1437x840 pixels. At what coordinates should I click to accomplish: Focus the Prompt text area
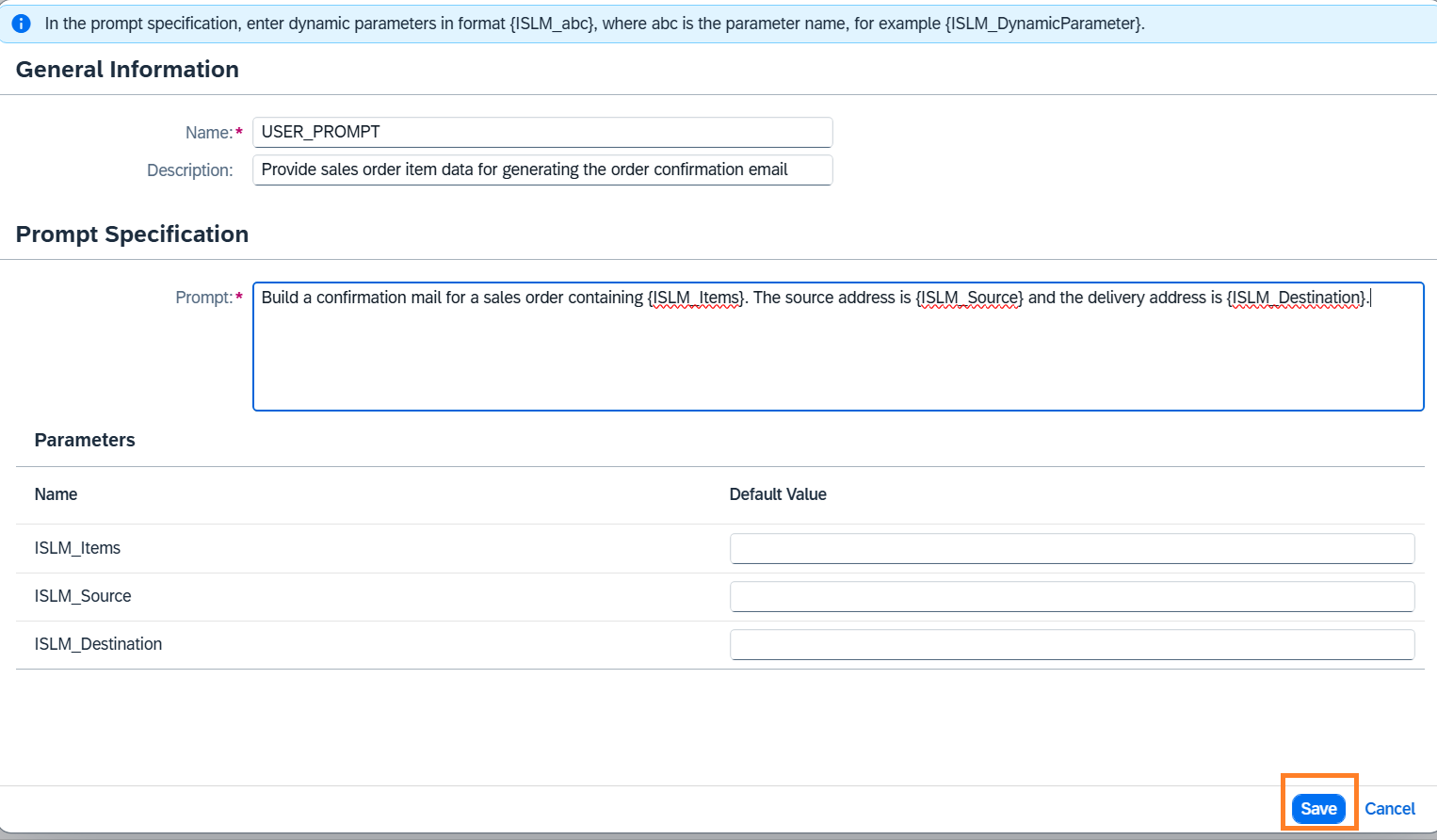pos(837,358)
